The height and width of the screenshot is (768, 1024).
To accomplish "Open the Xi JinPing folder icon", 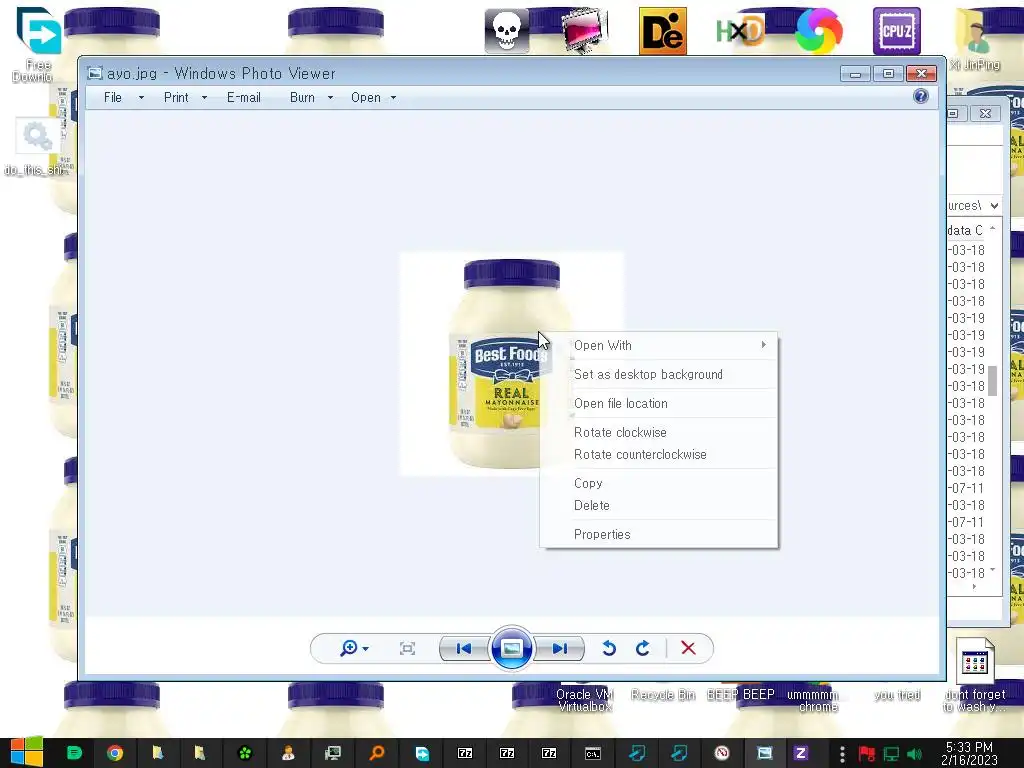I will (974, 39).
